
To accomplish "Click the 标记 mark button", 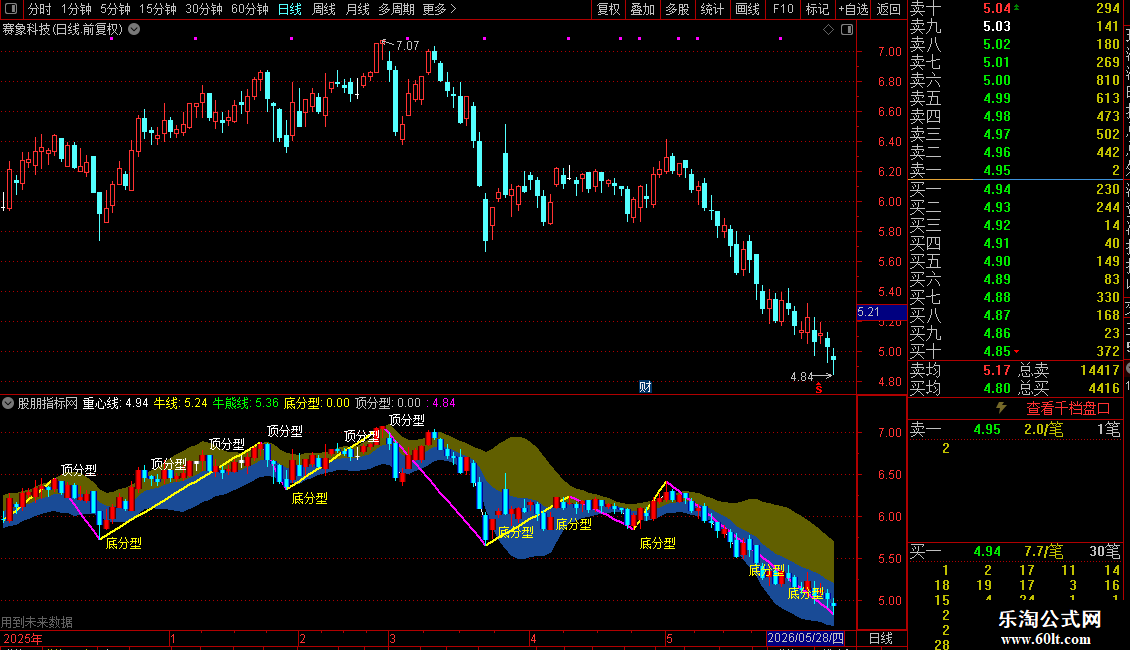I will 817,9.
